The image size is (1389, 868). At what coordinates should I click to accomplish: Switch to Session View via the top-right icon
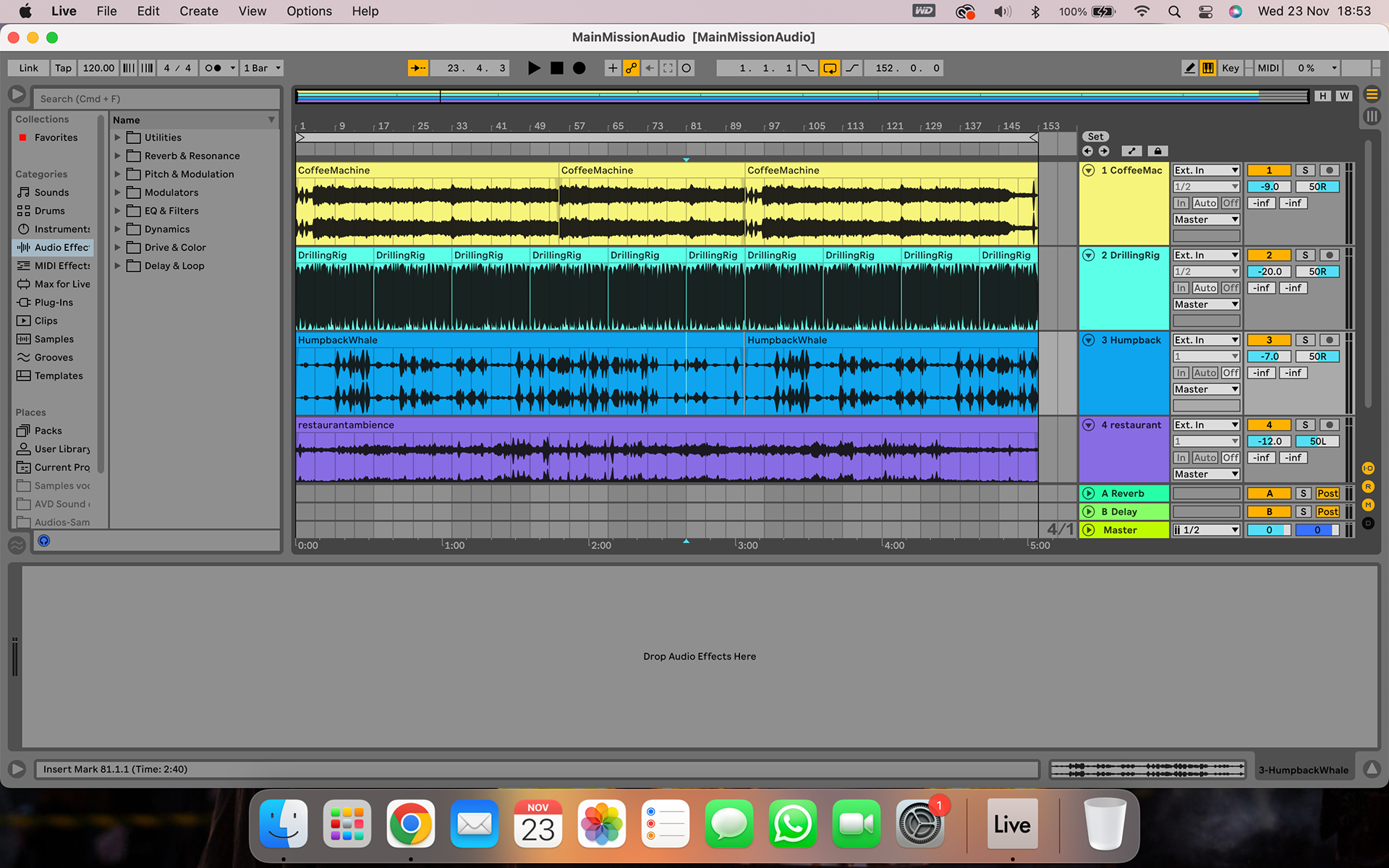click(x=1372, y=116)
